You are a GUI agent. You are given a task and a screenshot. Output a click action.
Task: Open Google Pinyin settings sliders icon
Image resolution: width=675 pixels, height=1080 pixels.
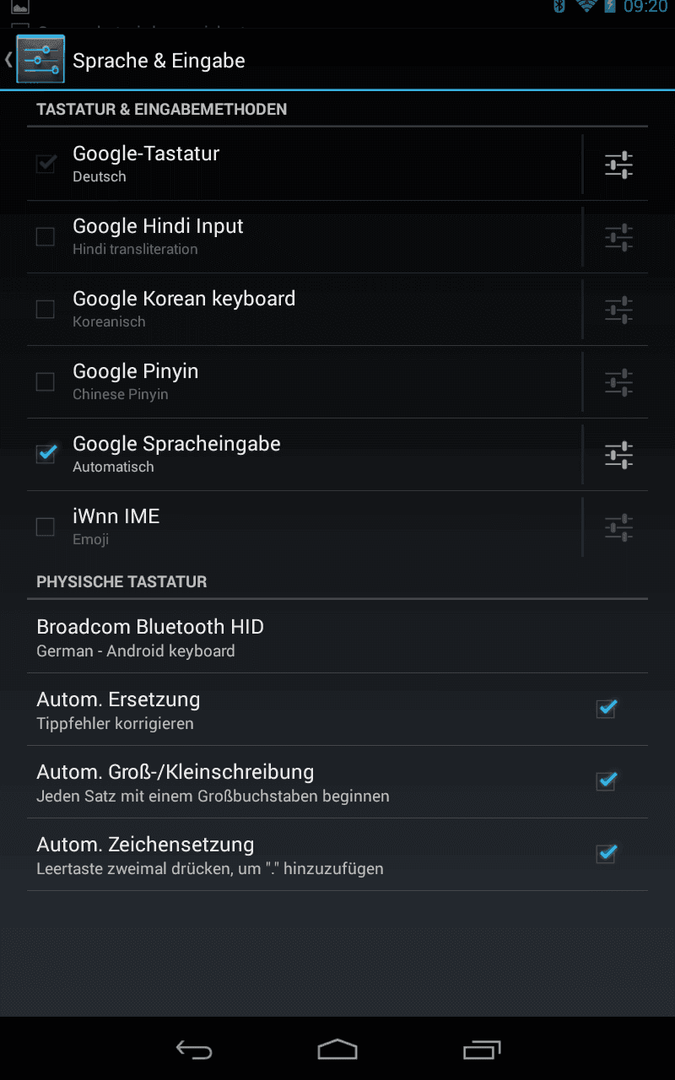(619, 382)
